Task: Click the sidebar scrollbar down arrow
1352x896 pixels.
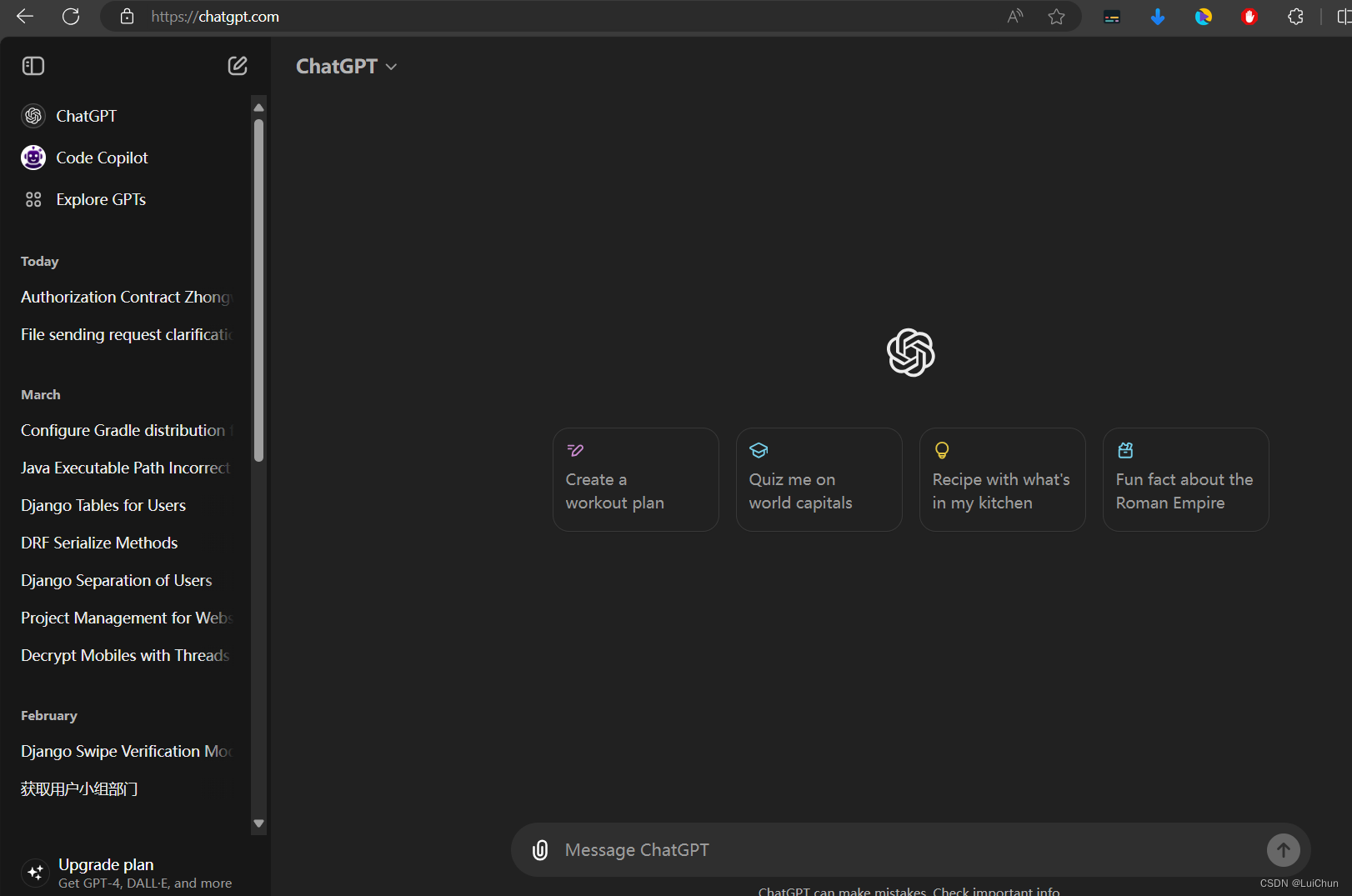Action: (x=259, y=823)
